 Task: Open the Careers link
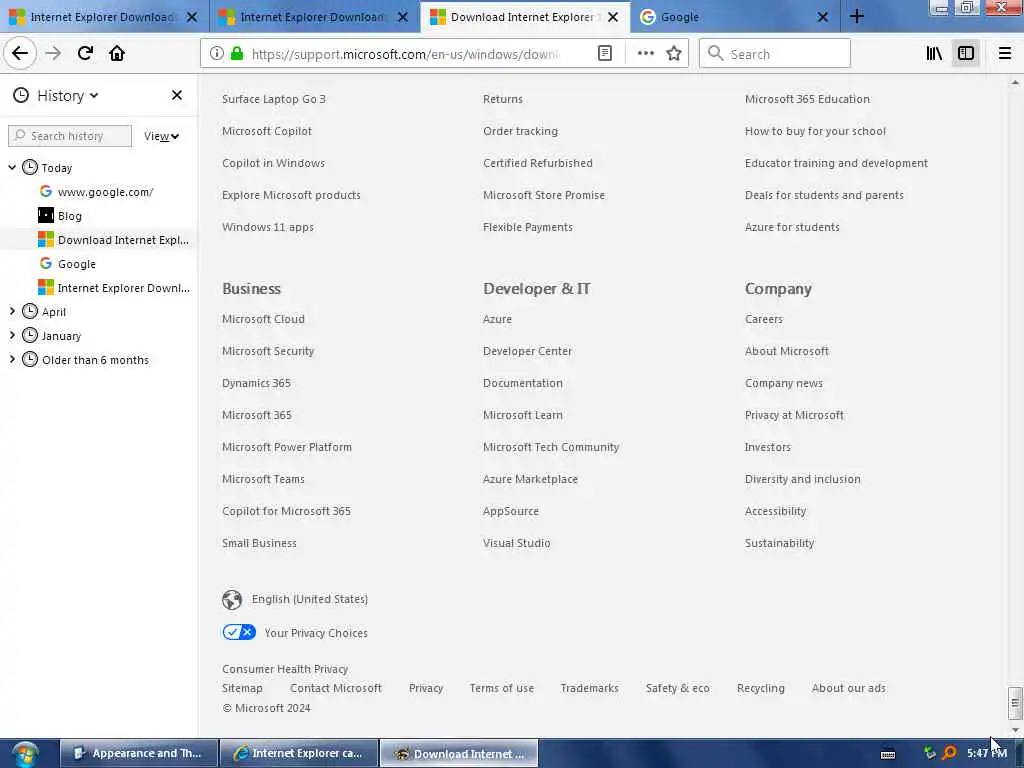(x=763, y=319)
